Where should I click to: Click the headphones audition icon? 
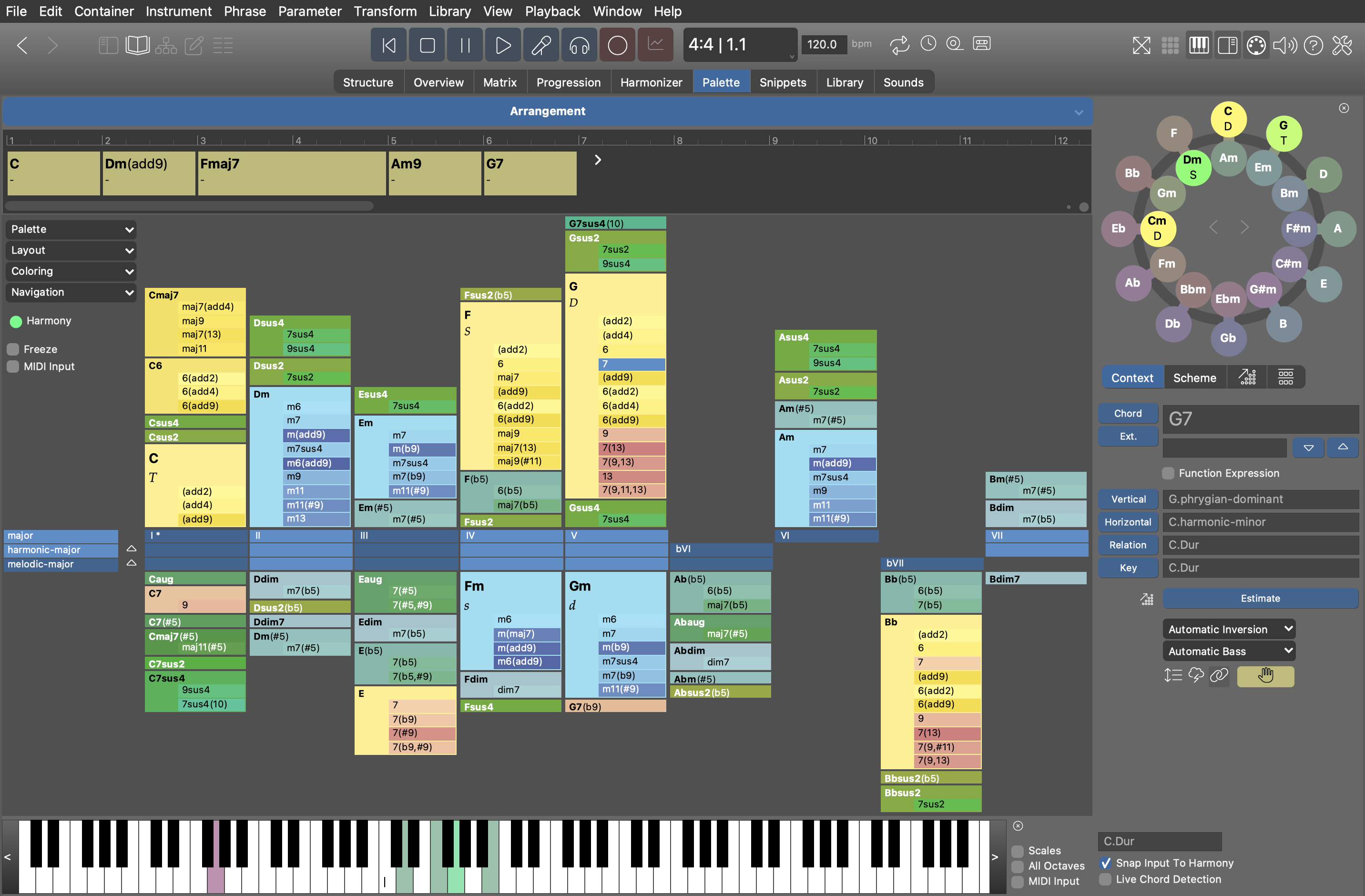pyautogui.click(x=579, y=45)
